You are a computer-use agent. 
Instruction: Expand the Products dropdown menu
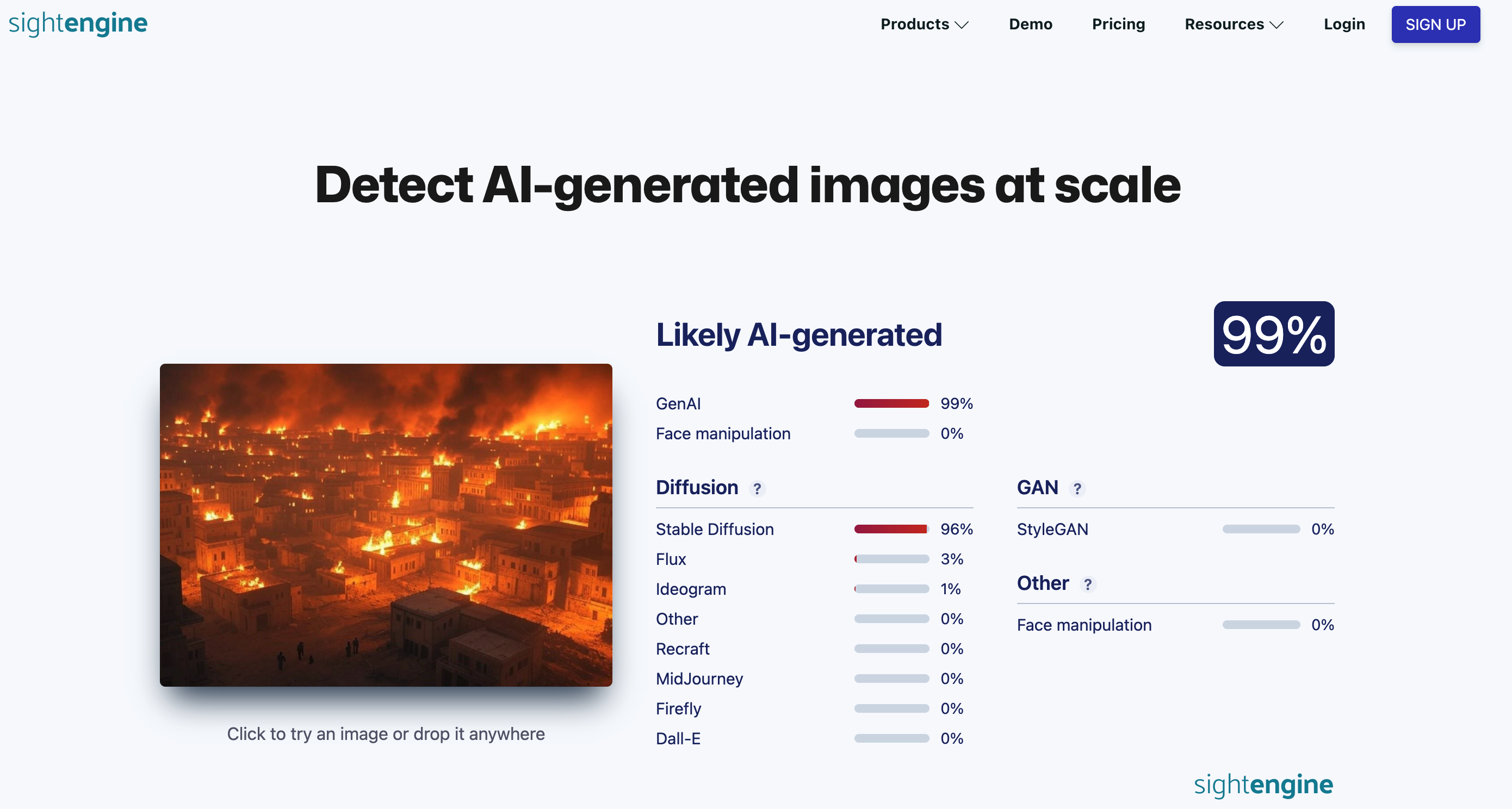pos(925,24)
